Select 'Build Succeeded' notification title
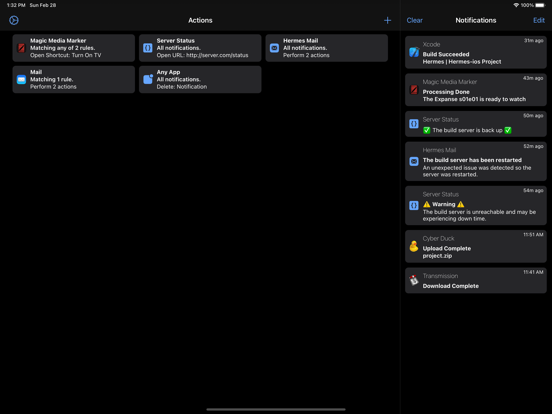This screenshot has height=414, width=552. tap(446, 54)
